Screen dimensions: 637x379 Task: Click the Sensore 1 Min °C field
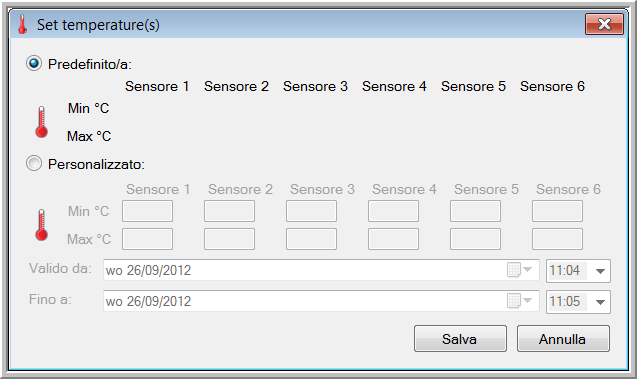pos(147,211)
